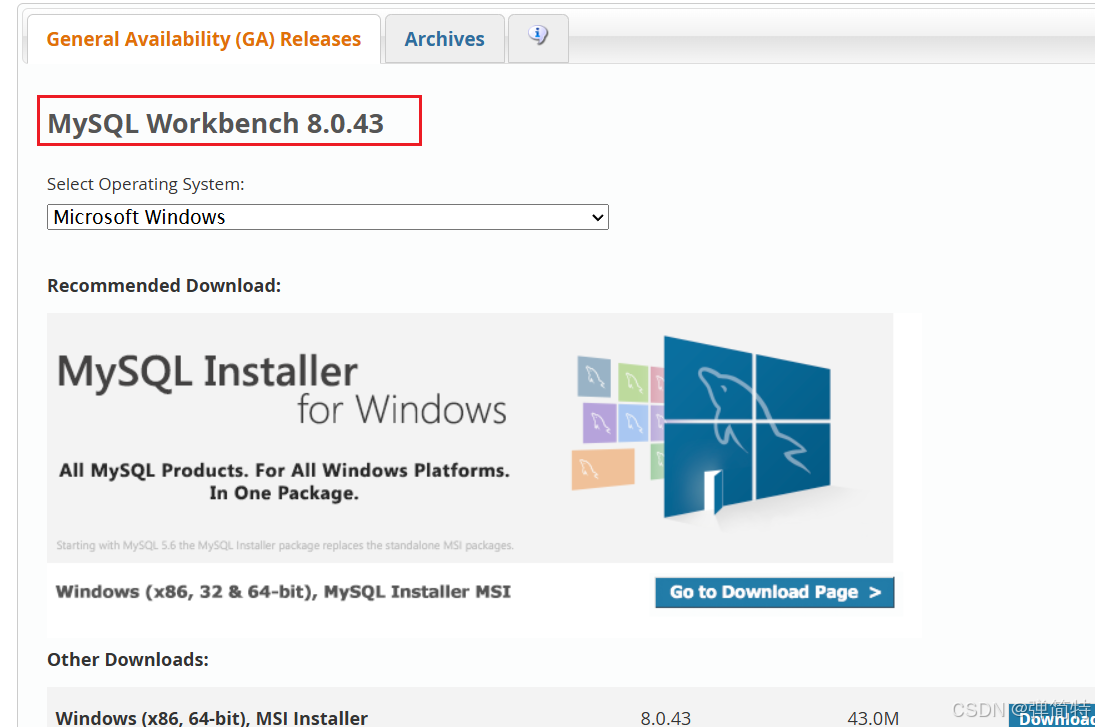Click the Download button for MSI Installer row
Screen dimensions: 1095x727
coord(1052,715)
